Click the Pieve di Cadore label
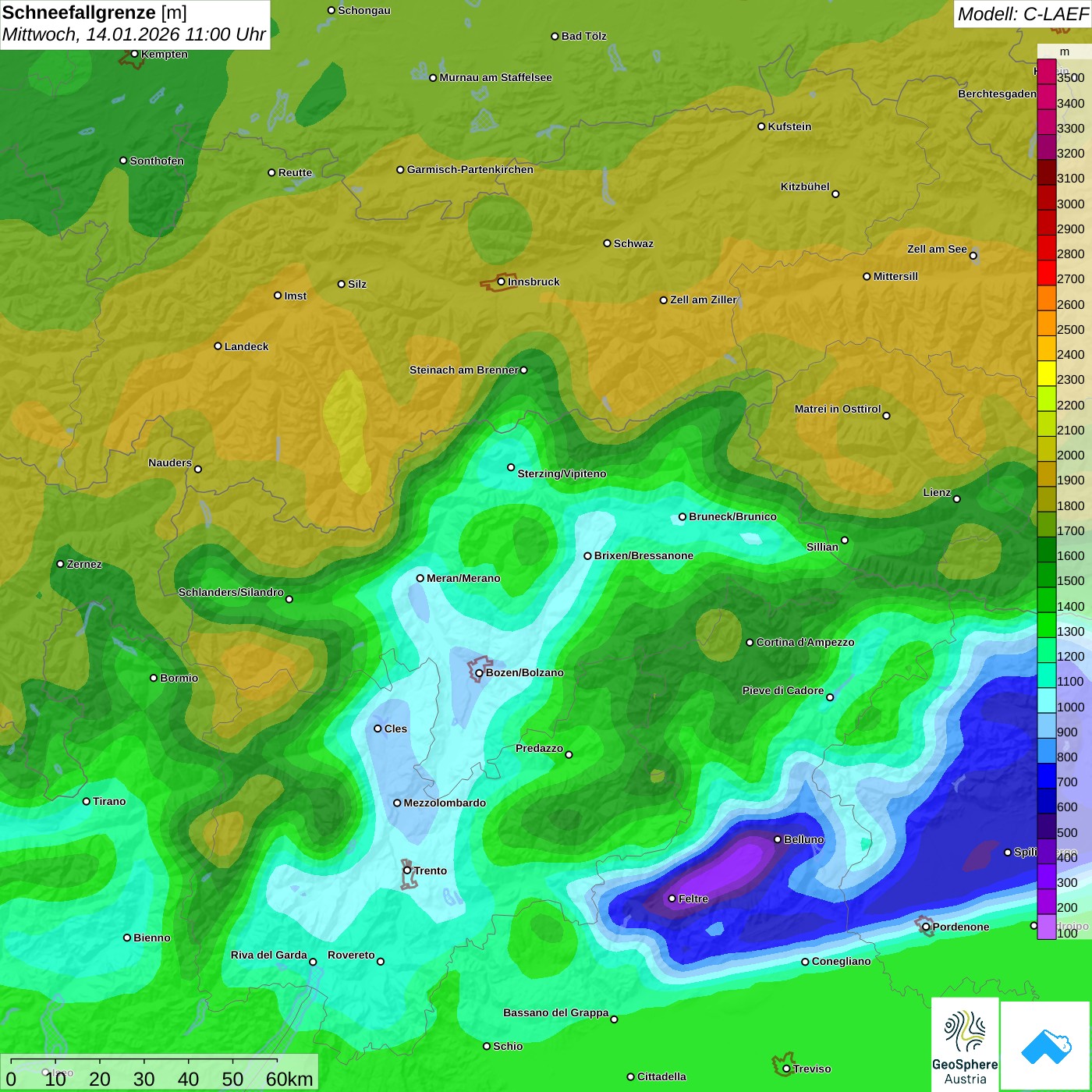Viewport: 1092px width, 1092px height. point(783,690)
